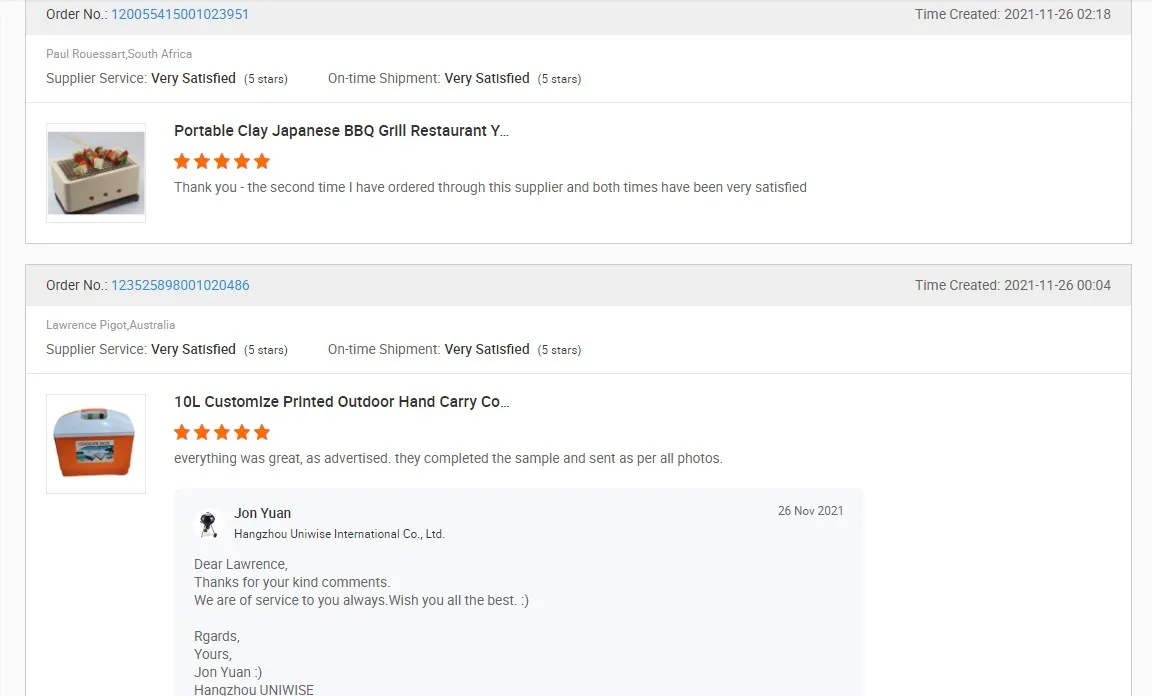Click the five-star rating under the BBQ Grill review

tap(222, 161)
